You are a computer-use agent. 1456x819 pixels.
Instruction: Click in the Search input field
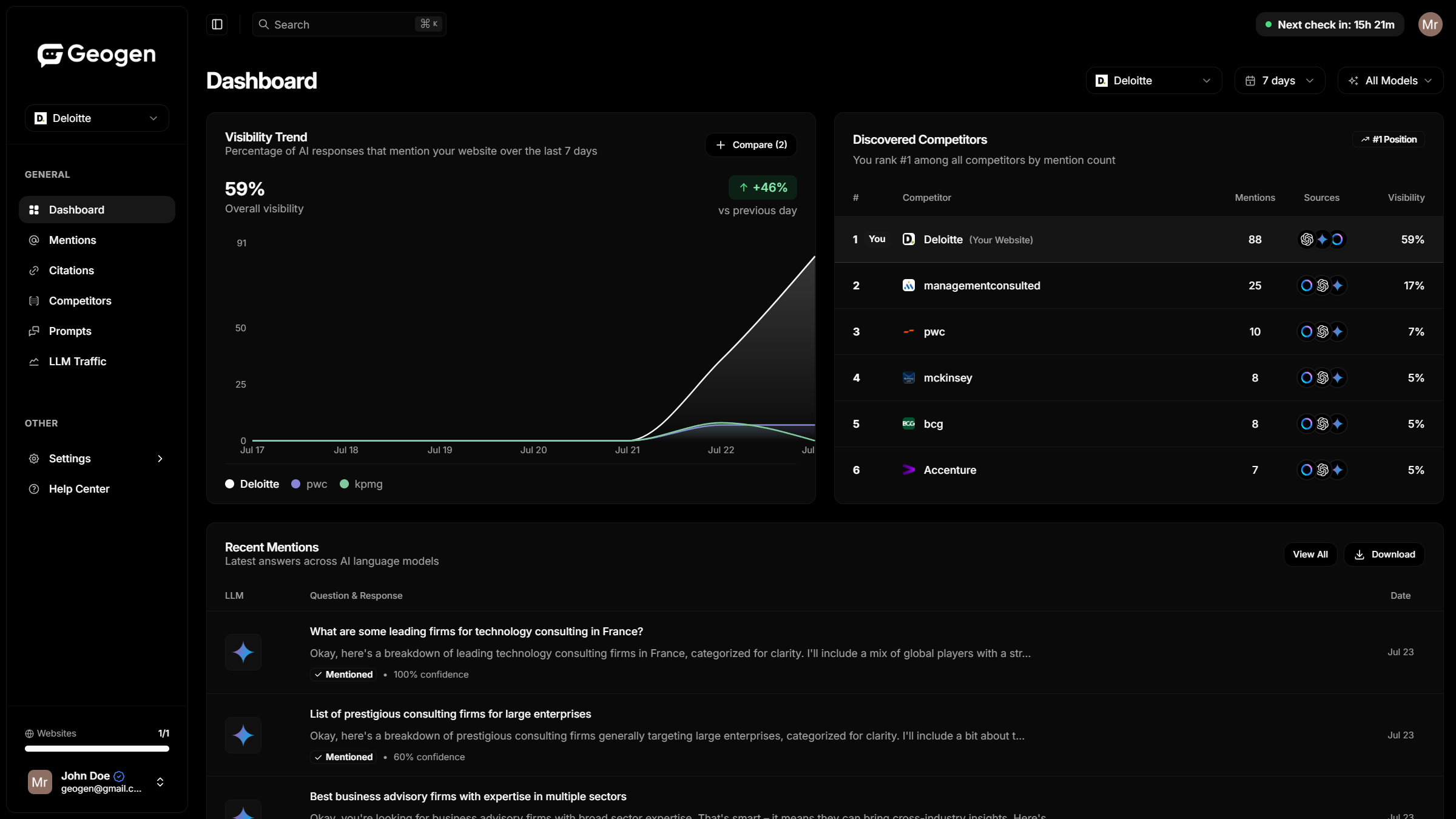point(349,24)
